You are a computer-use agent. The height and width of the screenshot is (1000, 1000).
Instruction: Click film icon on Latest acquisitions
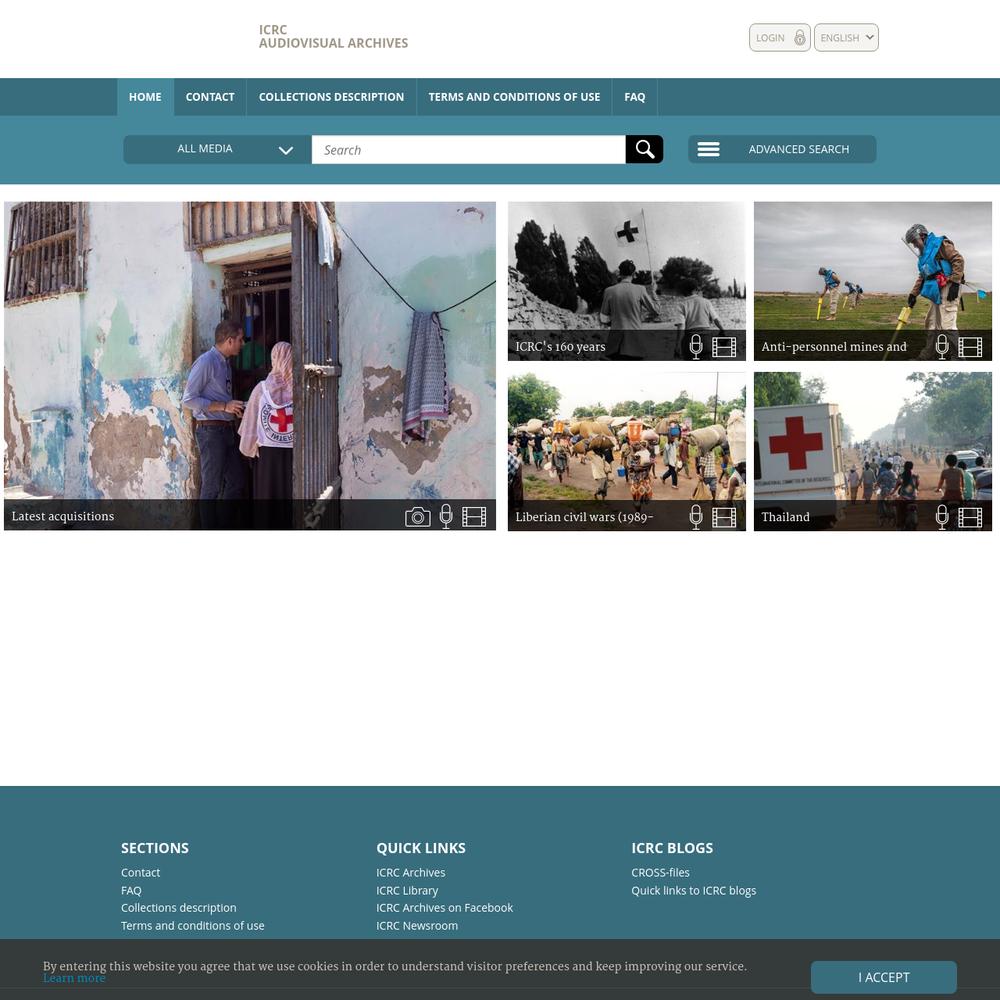point(474,517)
